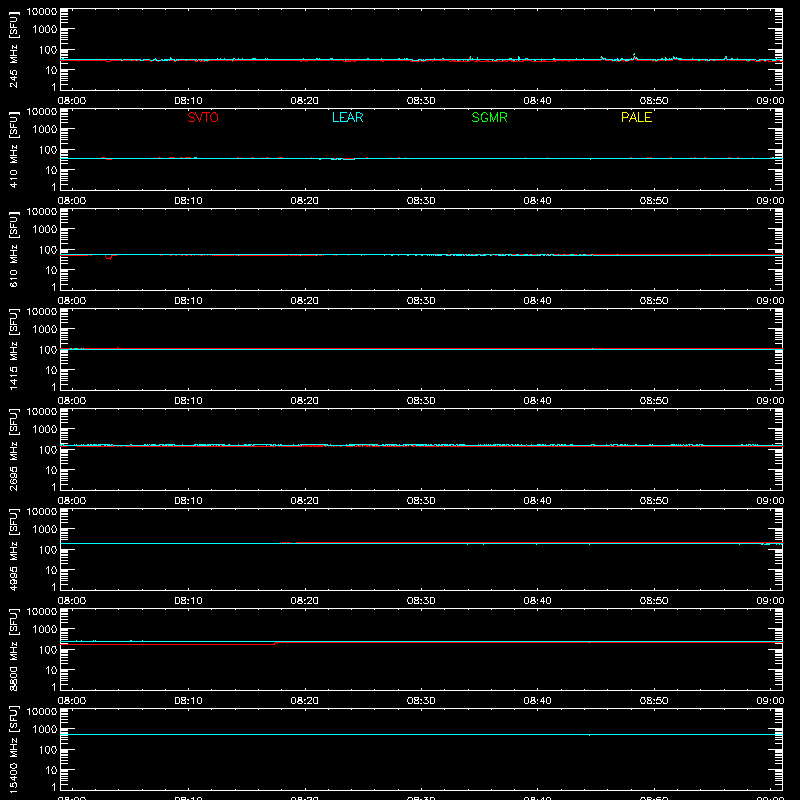Click the 1000 tick value on the 15400 MHz axis
Image resolution: width=800 pixels, height=800 pixels.
(x=45, y=730)
